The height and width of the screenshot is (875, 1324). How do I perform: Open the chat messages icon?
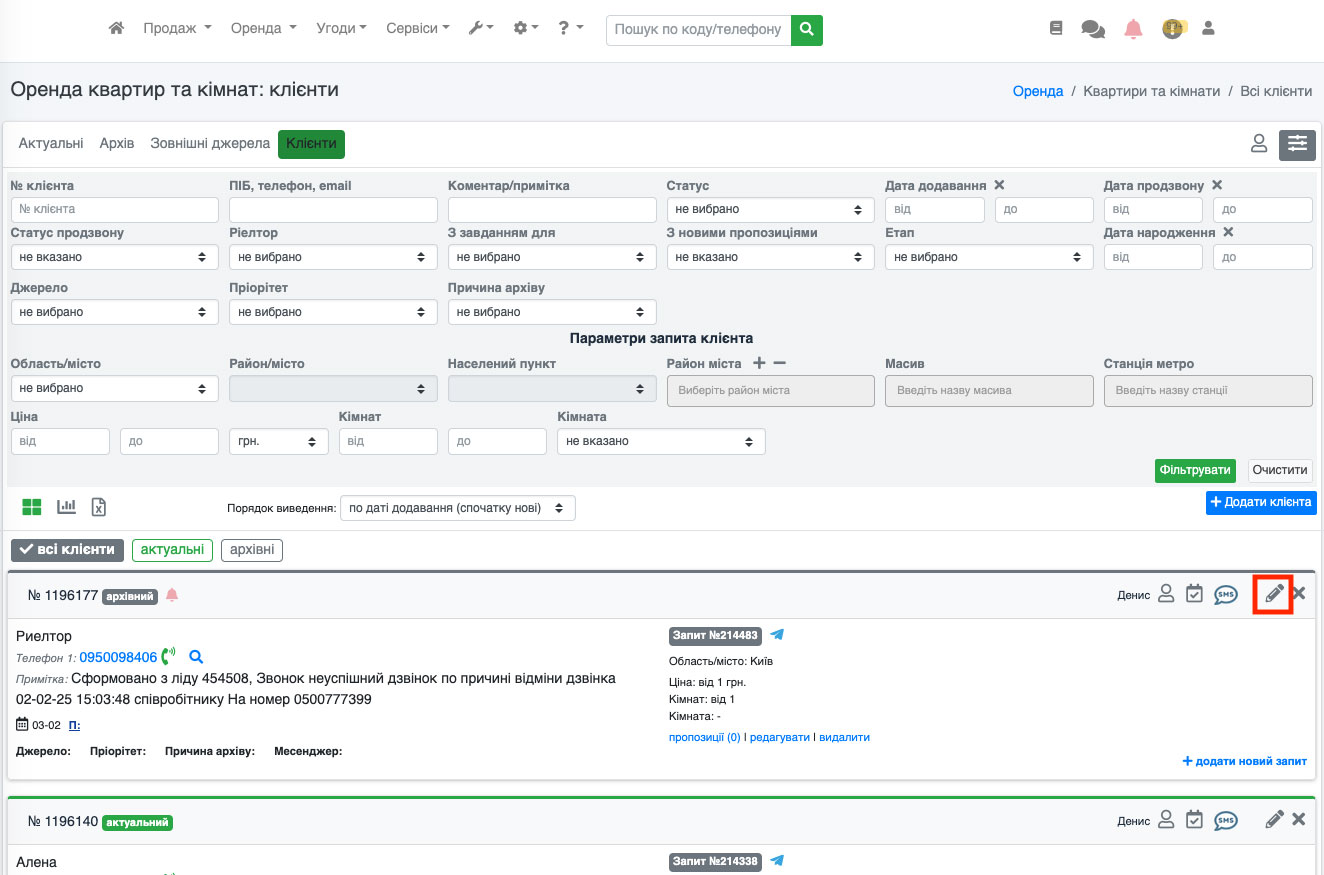[x=1093, y=29]
